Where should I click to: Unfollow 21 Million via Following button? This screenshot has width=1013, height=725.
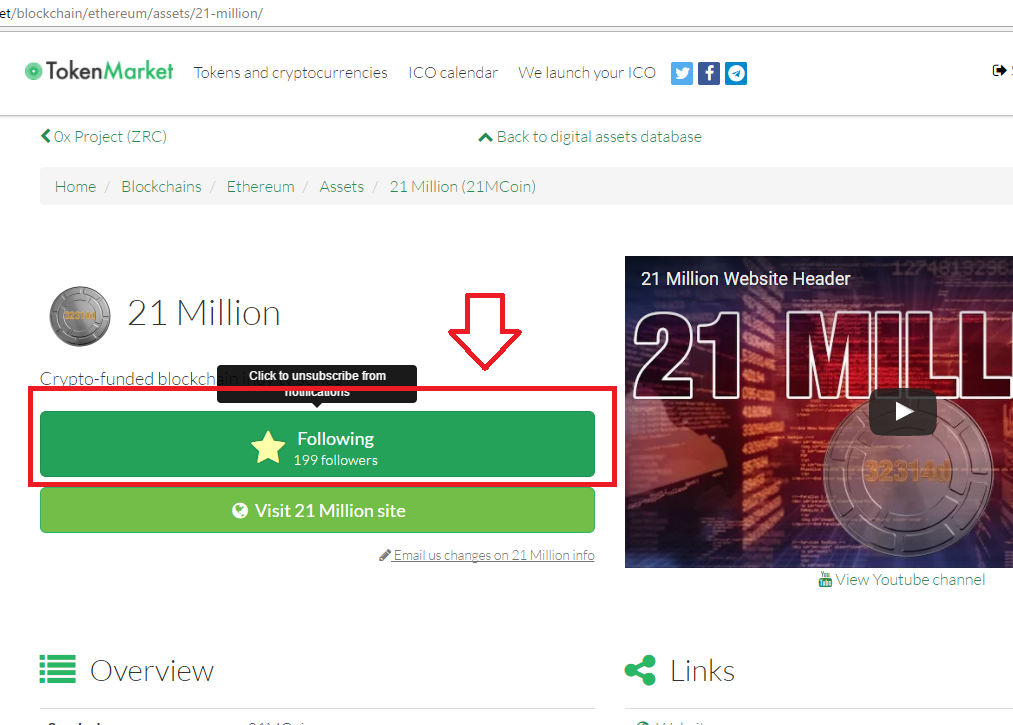317,444
